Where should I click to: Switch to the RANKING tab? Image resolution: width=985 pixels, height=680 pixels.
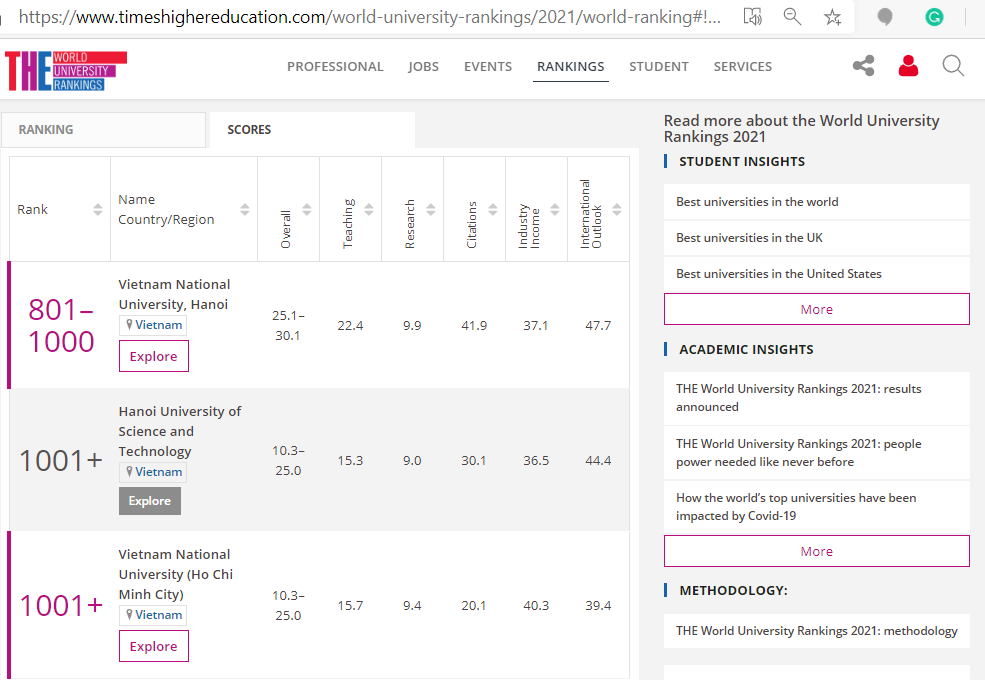pyautogui.click(x=46, y=130)
